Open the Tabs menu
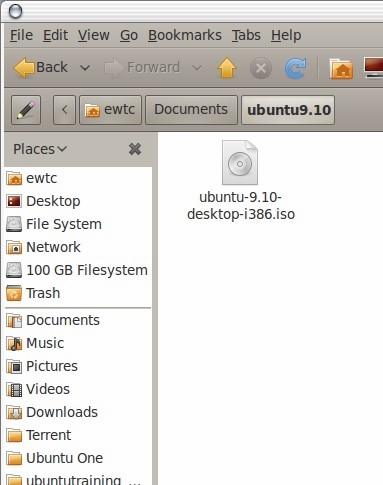The width and height of the screenshot is (383, 485). 246,35
